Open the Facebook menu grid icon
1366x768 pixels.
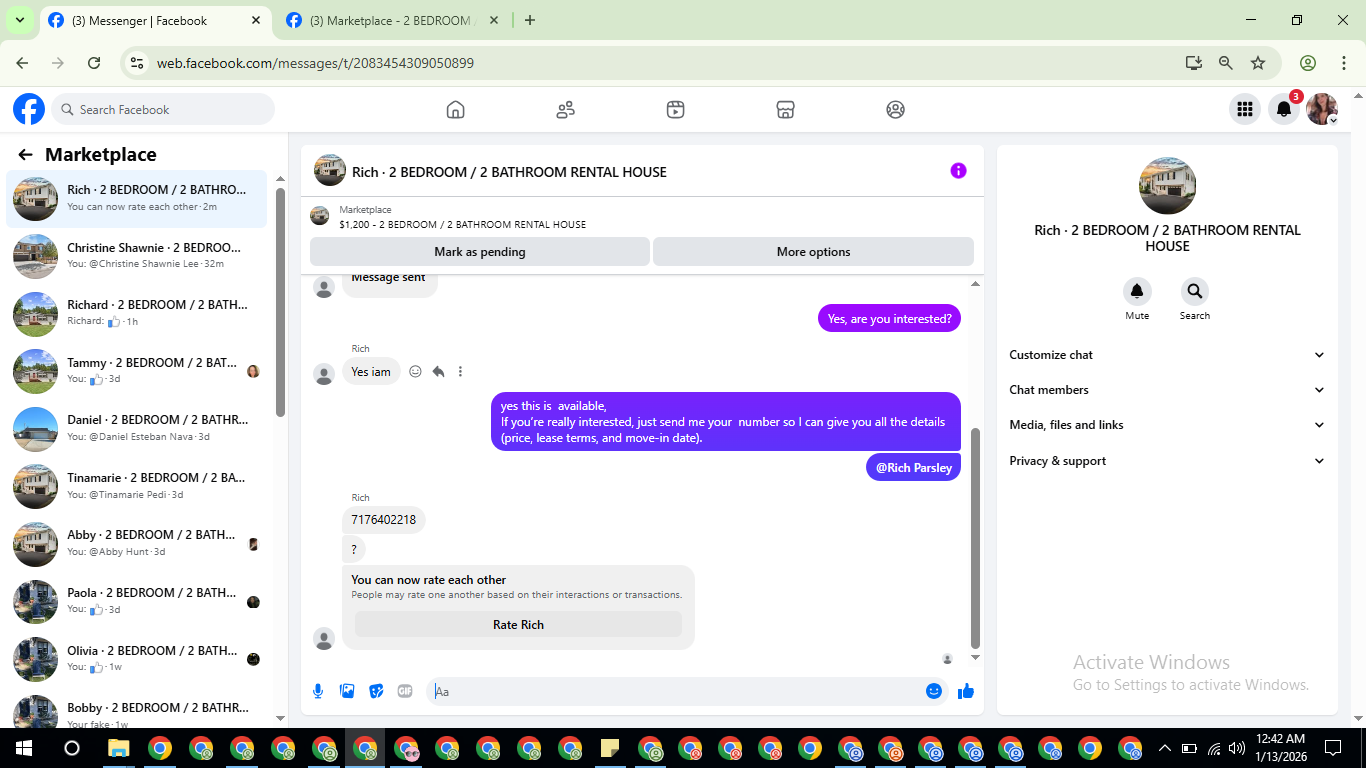click(x=1245, y=110)
